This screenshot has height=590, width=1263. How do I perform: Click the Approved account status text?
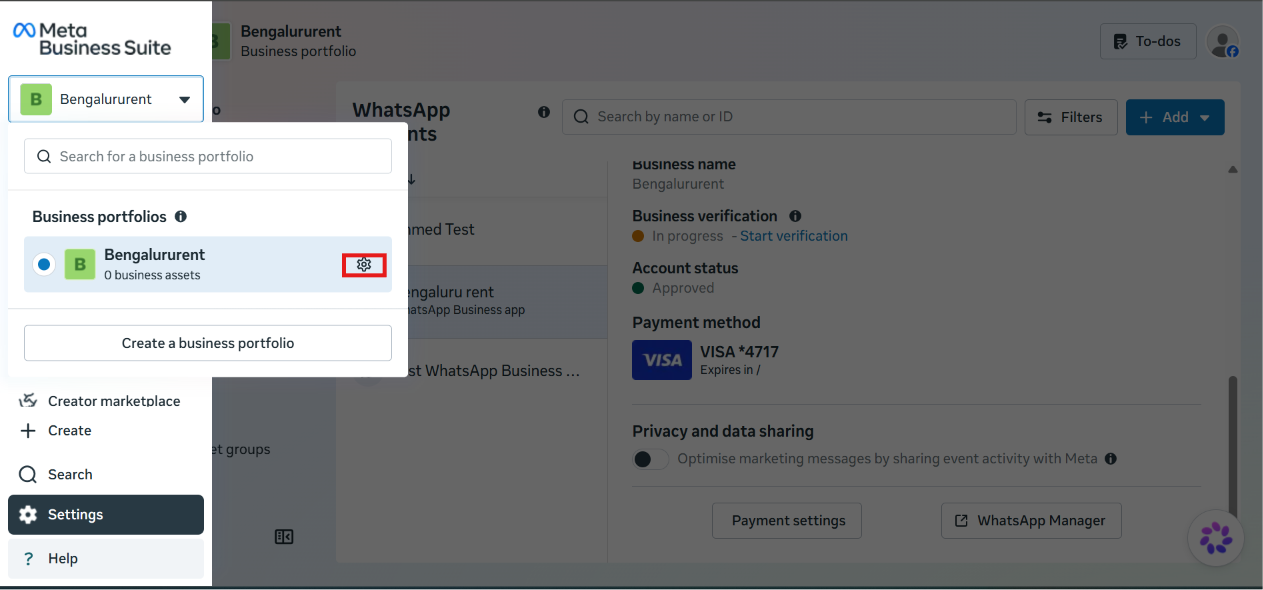[x=683, y=288]
